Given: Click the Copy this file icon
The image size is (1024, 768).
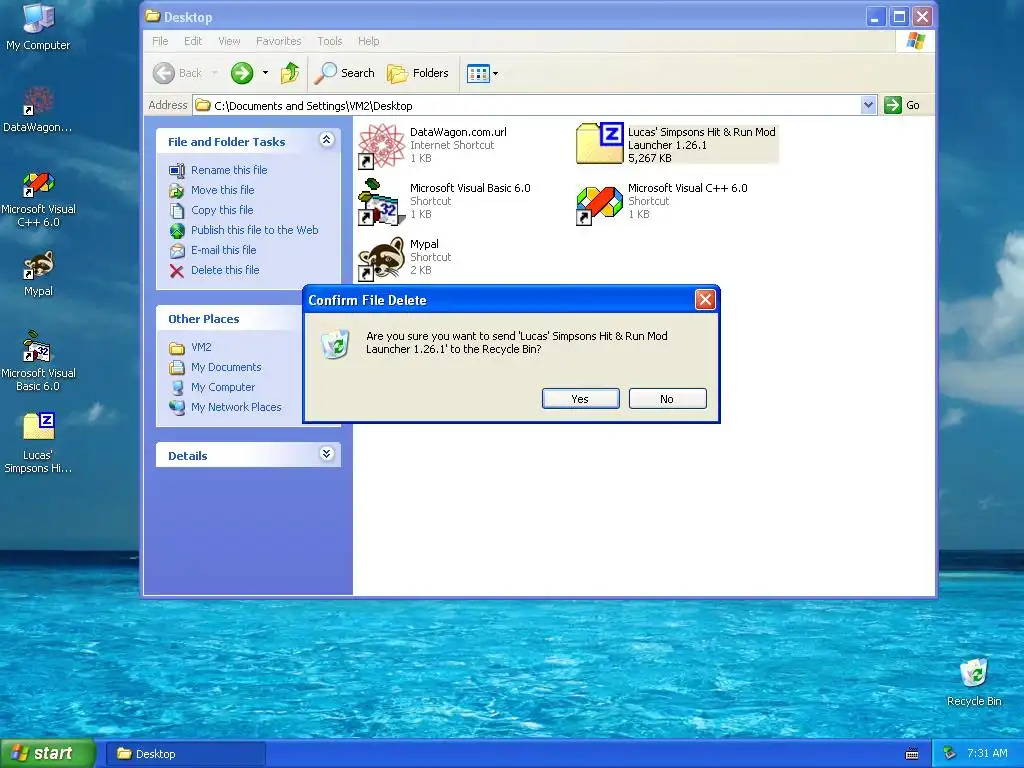Looking at the screenshot, I should [177, 211].
